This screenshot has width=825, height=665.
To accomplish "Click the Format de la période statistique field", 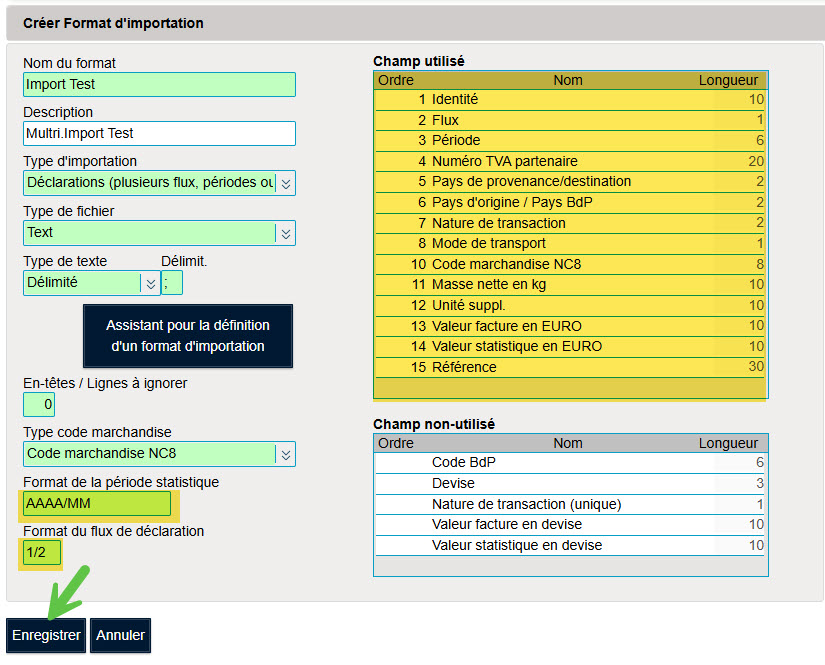I will pyautogui.click(x=97, y=503).
